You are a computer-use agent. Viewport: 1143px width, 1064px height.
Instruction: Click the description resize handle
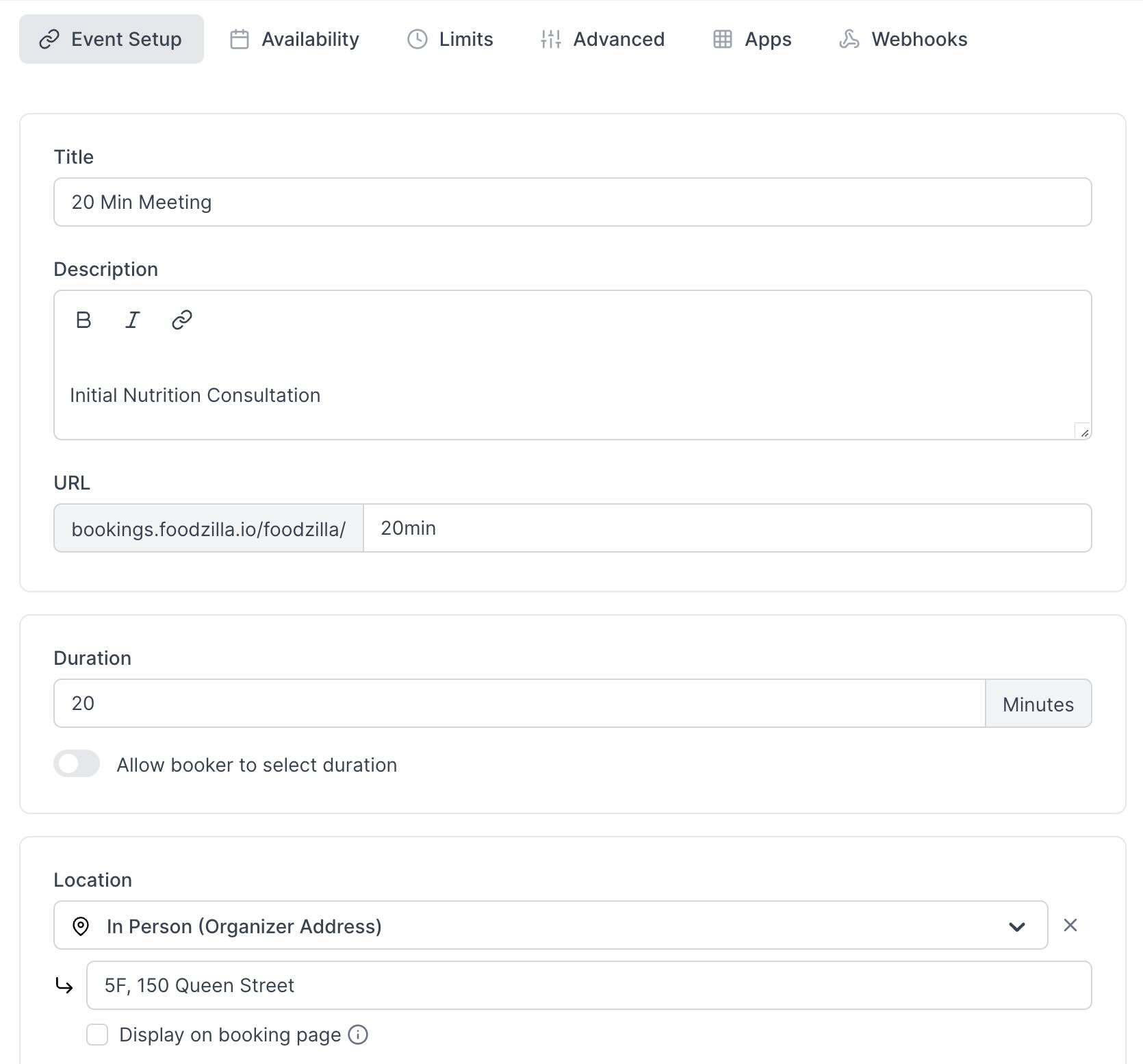pyautogui.click(x=1083, y=431)
